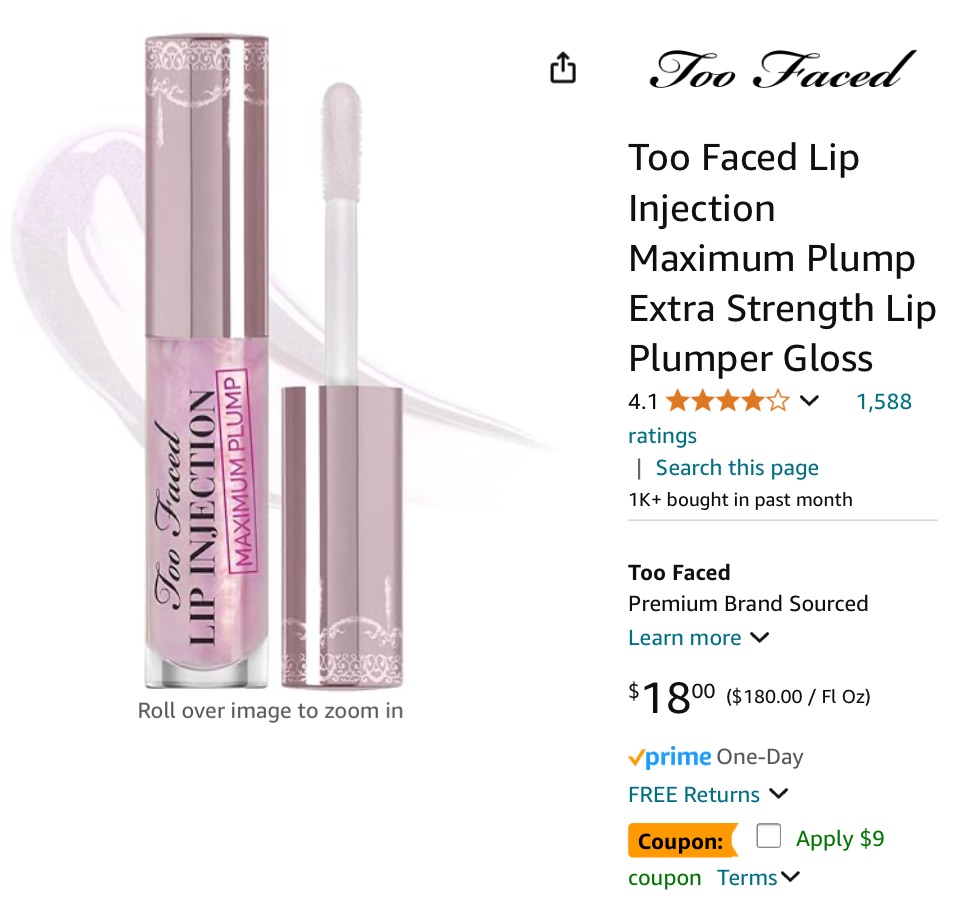953x905 pixels.
Task: Open the FREE Returns link
Action: coord(694,795)
